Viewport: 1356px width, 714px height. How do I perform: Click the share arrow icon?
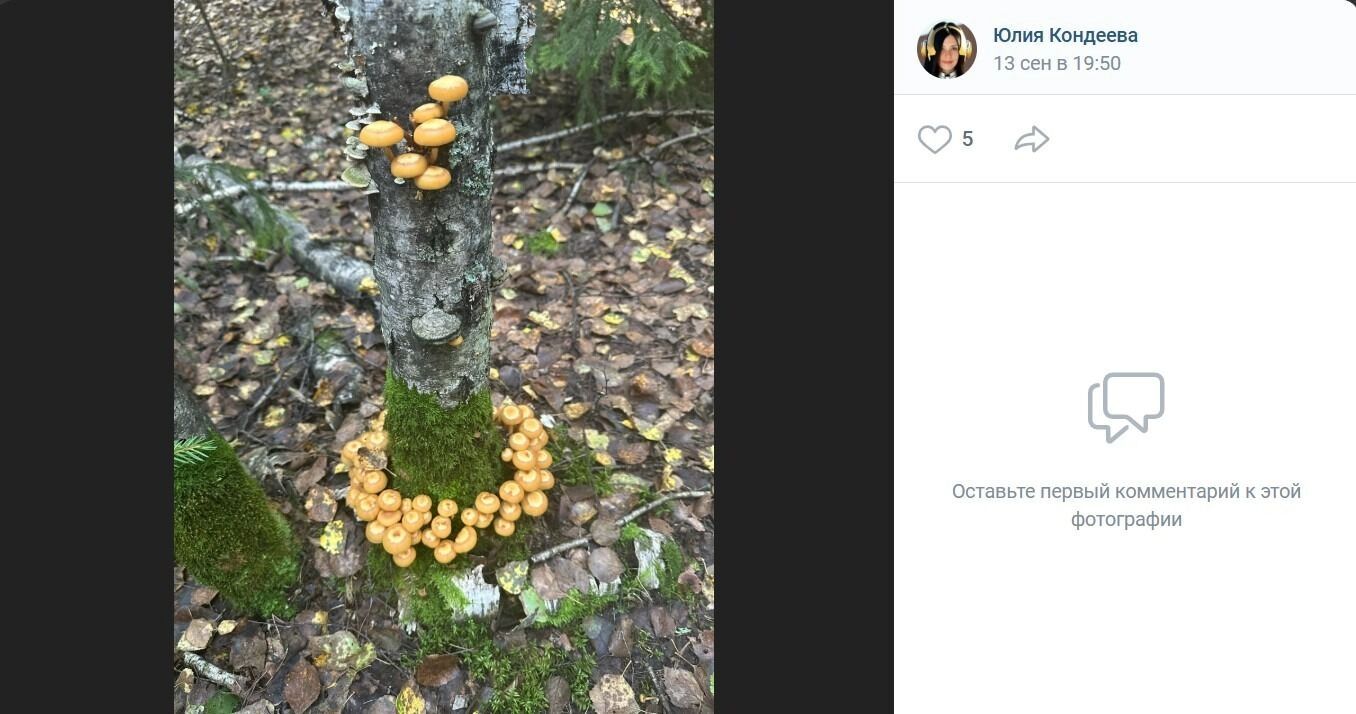pyautogui.click(x=1031, y=139)
